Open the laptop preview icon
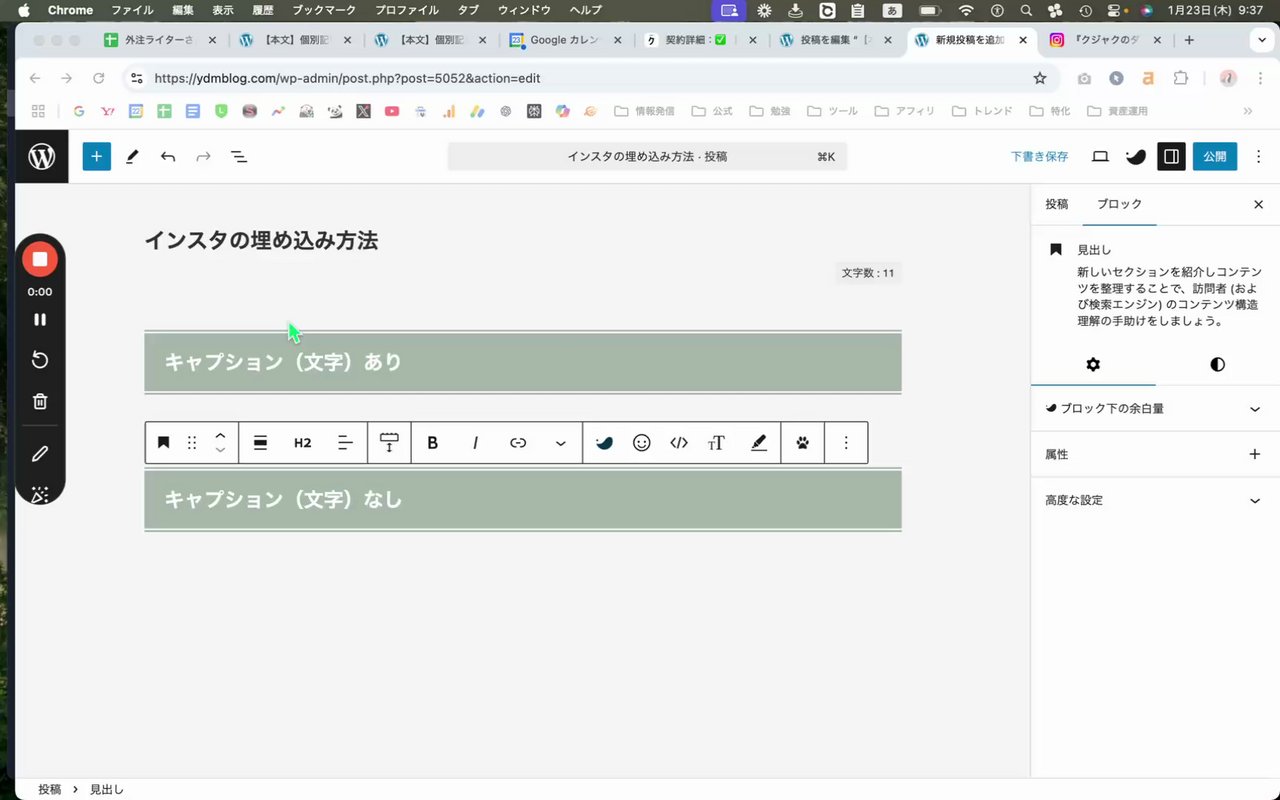 pos(1100,156)
